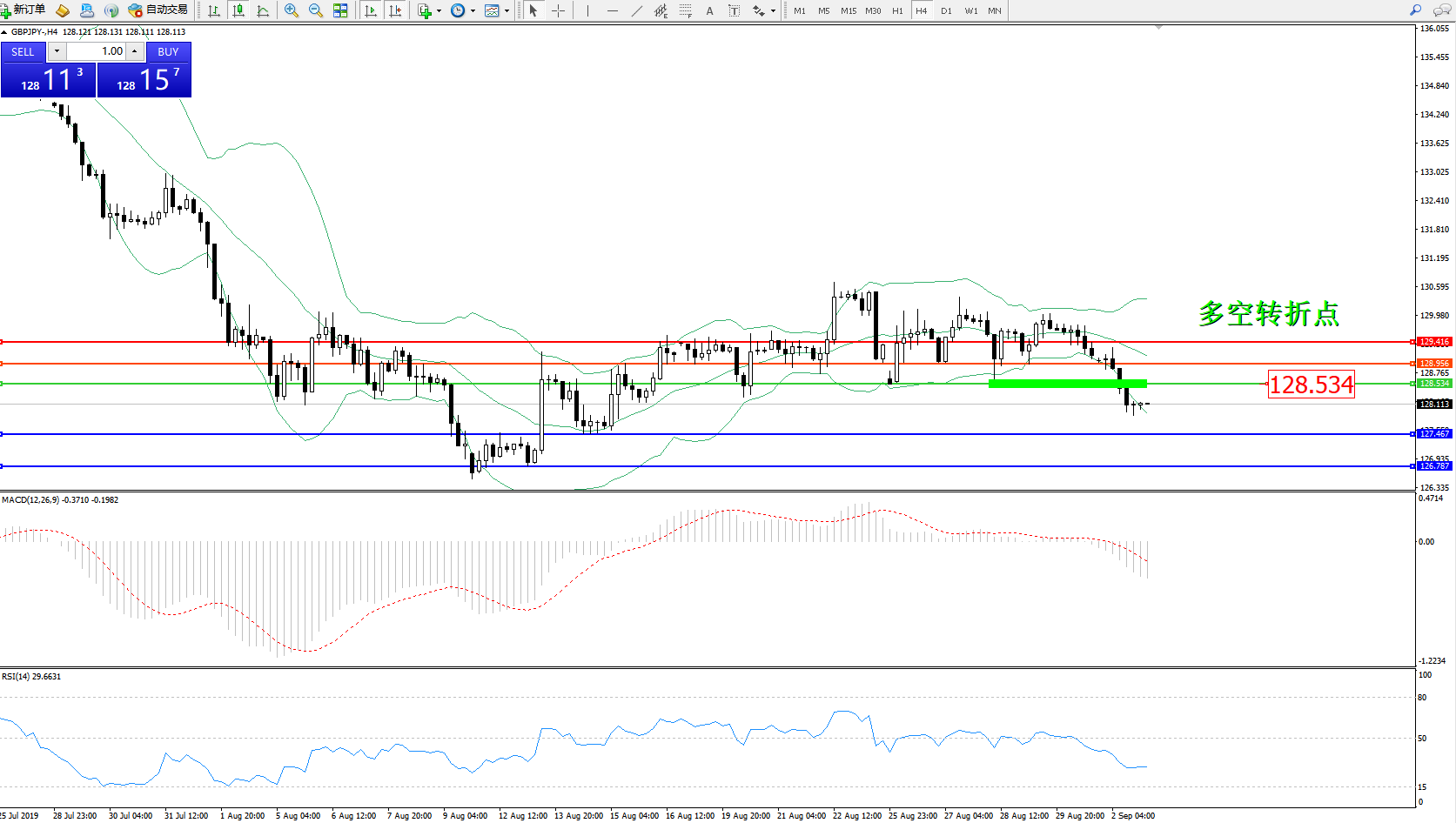Click the SELL button

coord(23,51)
